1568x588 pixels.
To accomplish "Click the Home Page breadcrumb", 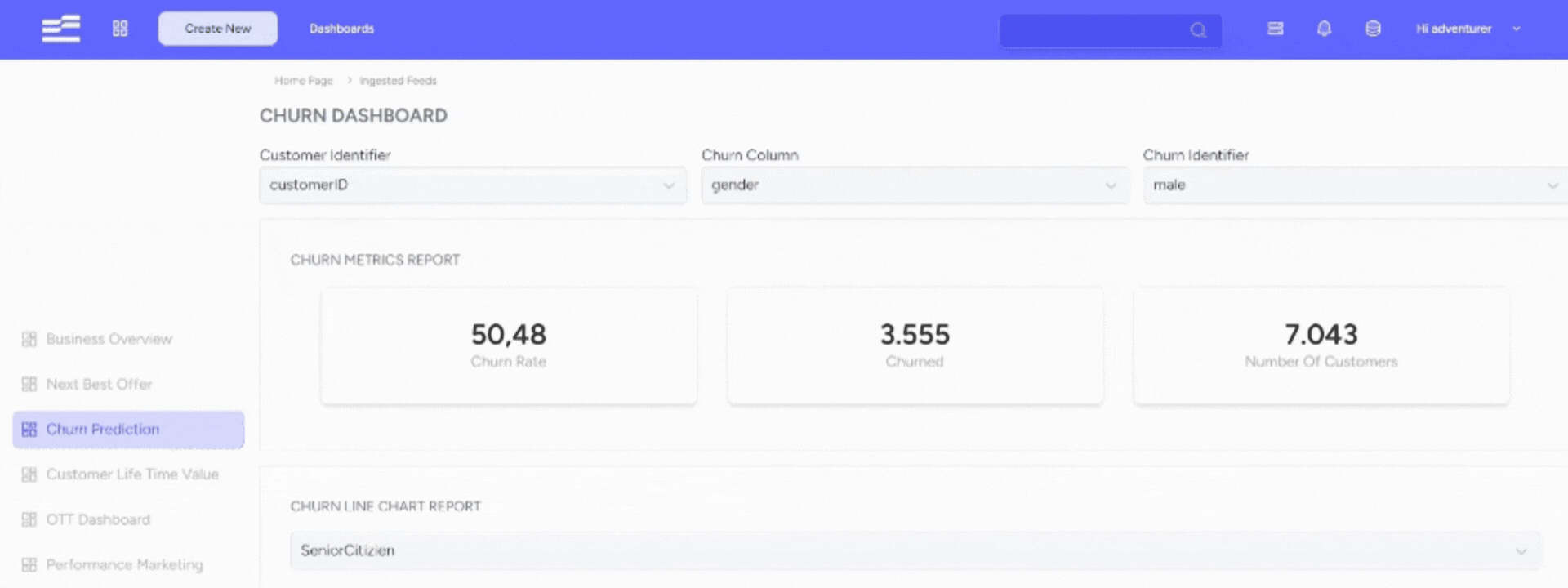I will click(304, 81).
